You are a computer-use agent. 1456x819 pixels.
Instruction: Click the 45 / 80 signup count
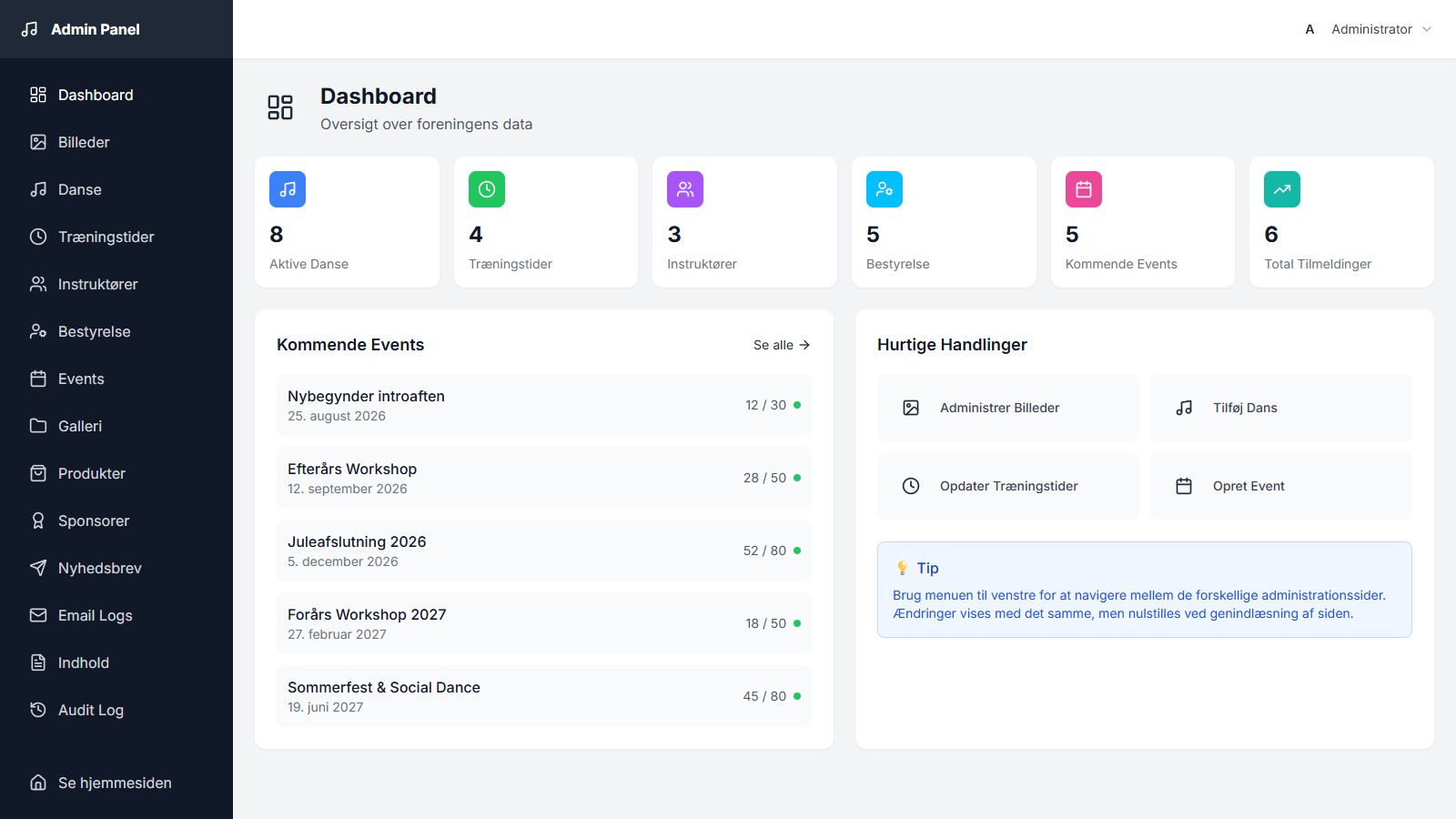tap(764, 696)
